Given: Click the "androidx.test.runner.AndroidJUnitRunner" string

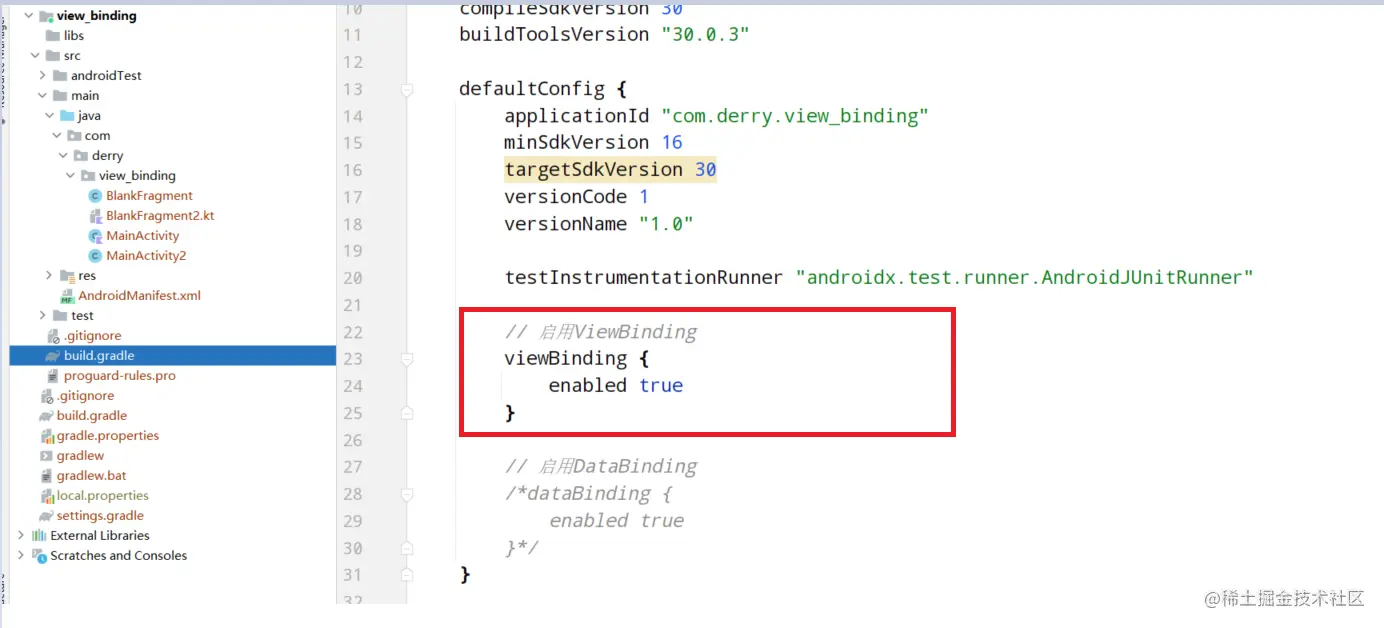Looking at the screenshot, I should (1024, 277).
